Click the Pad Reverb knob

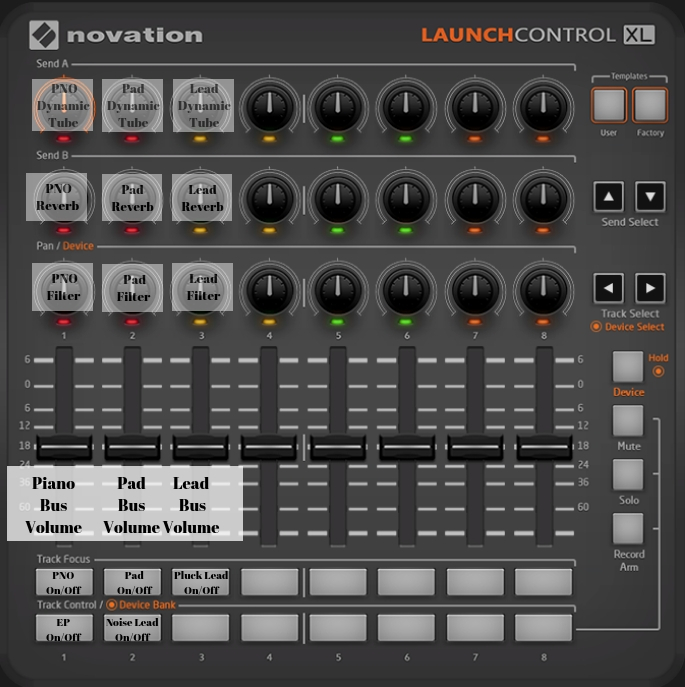coord(132,198)
